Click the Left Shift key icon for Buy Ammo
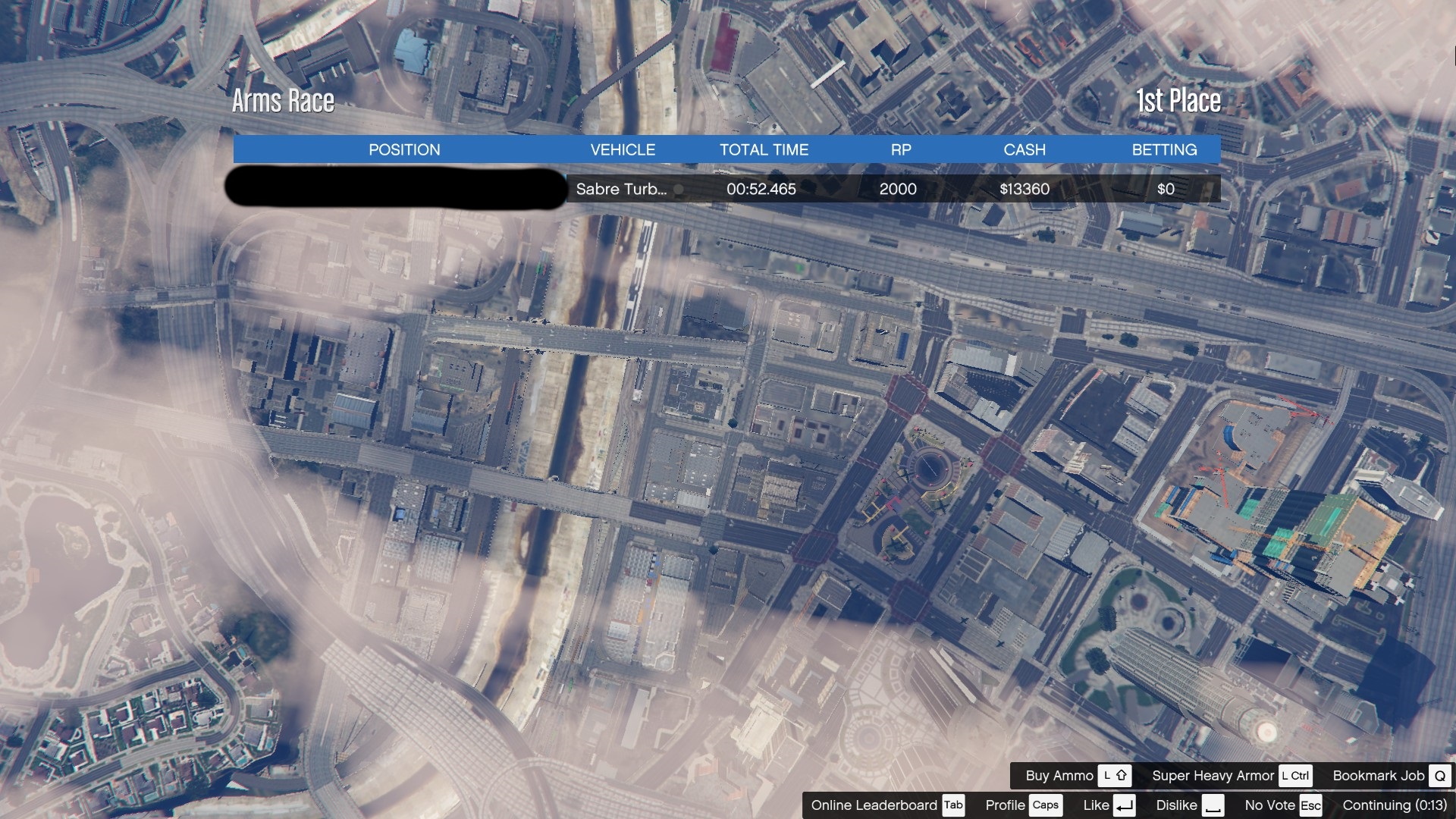 (1115, 775)
